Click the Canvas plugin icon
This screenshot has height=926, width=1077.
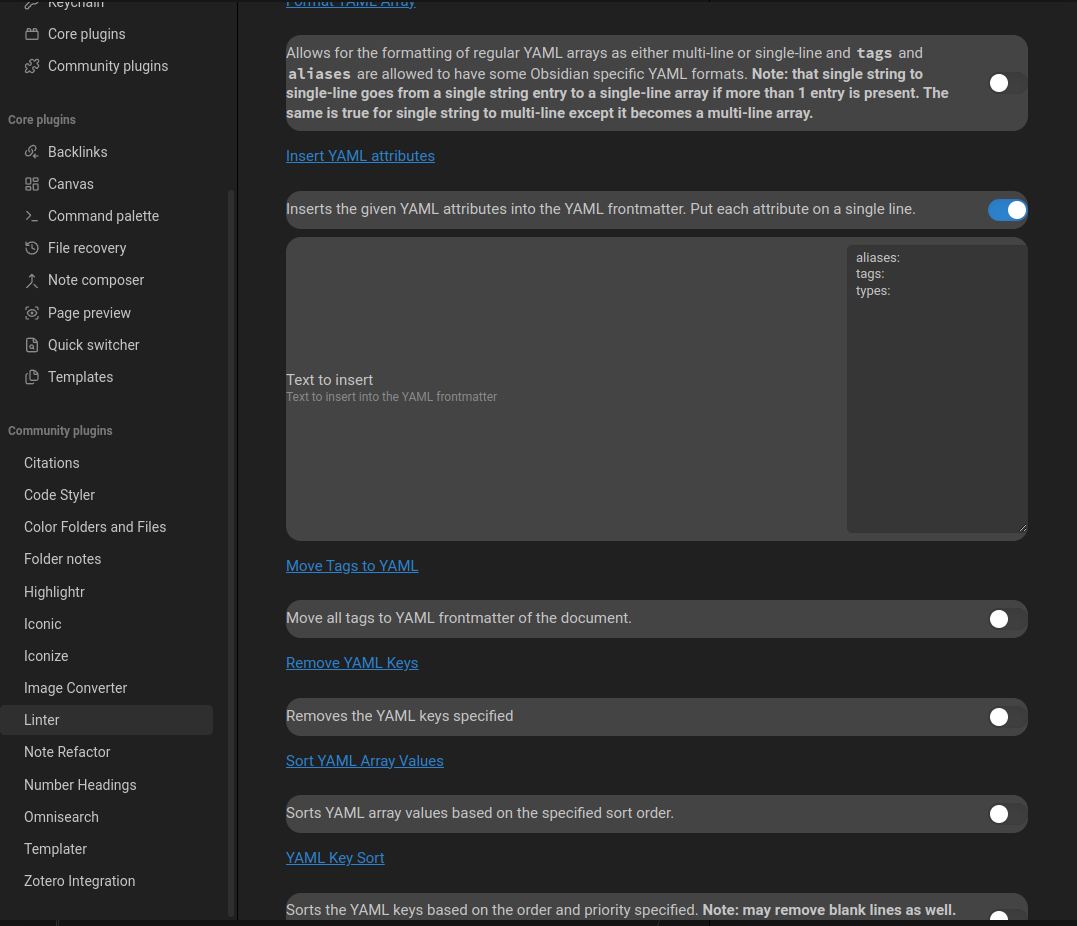32,184
